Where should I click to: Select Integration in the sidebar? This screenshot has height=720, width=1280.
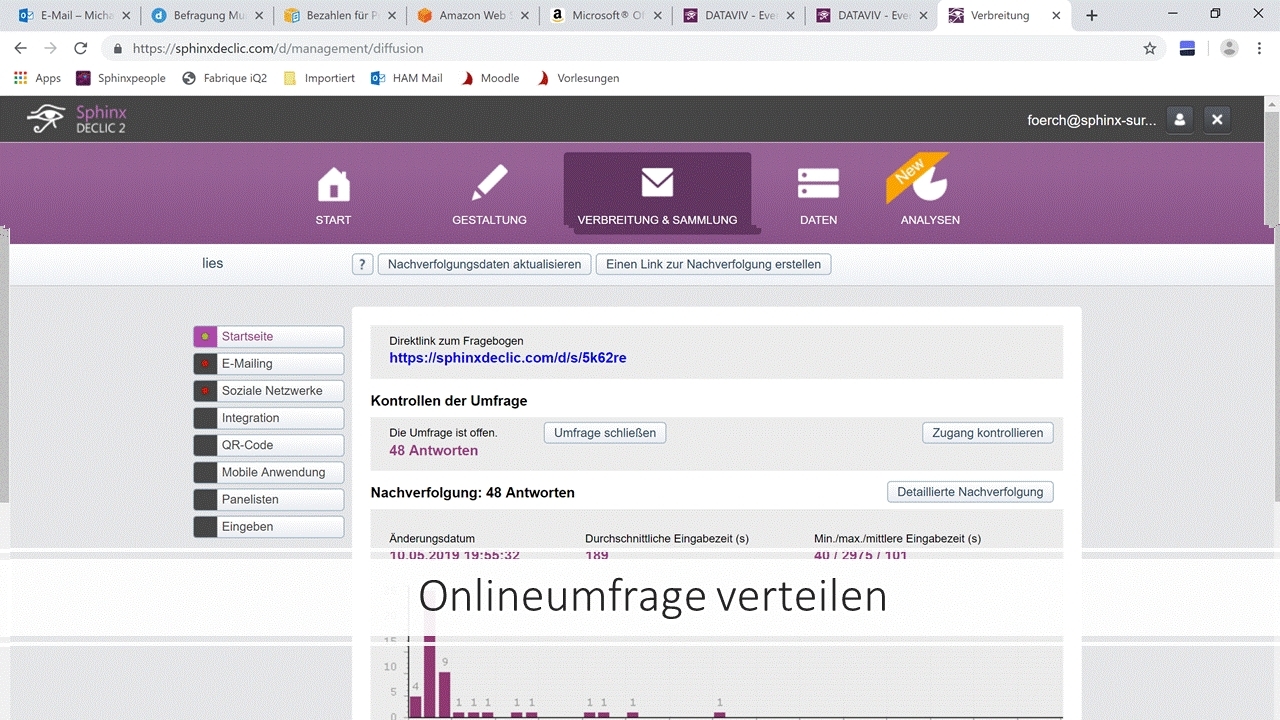point(268,418)
